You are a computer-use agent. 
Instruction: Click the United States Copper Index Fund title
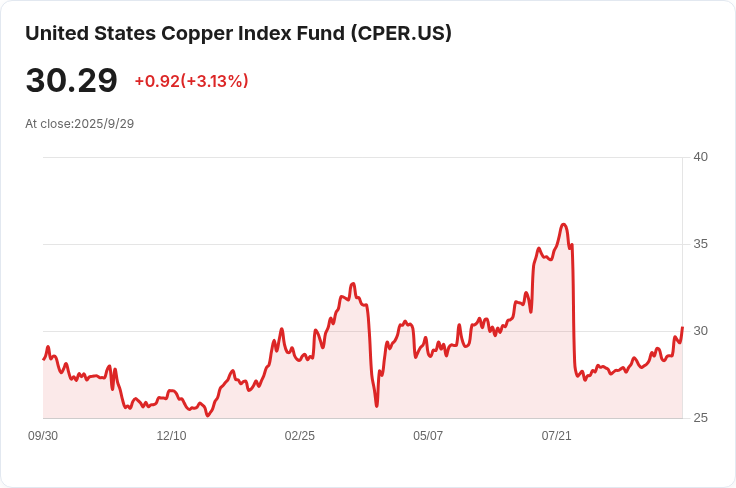[238, 34]
